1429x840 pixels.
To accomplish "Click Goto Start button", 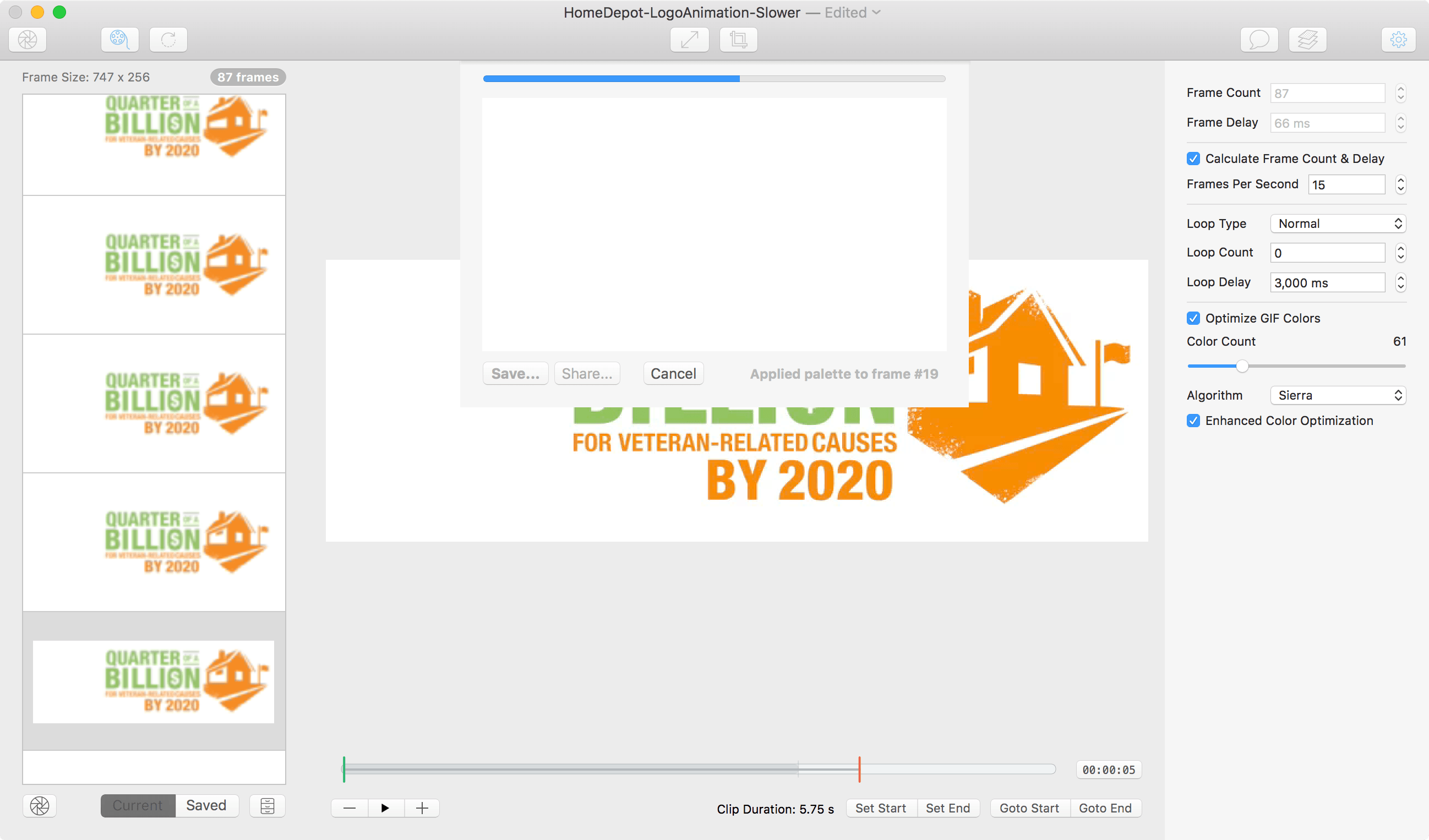I will coord(1029,808).
